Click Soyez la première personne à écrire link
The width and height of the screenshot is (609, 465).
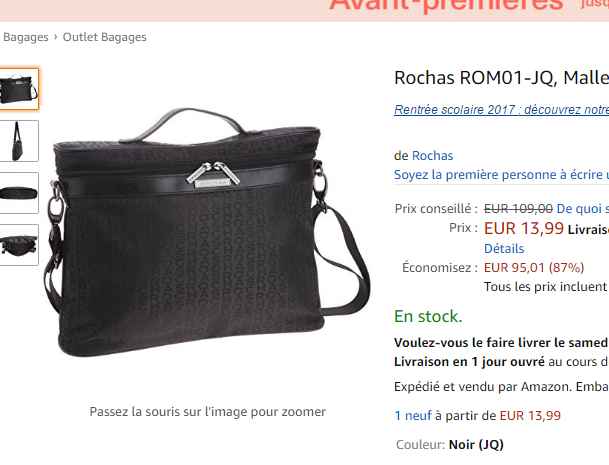click(501, 175)
